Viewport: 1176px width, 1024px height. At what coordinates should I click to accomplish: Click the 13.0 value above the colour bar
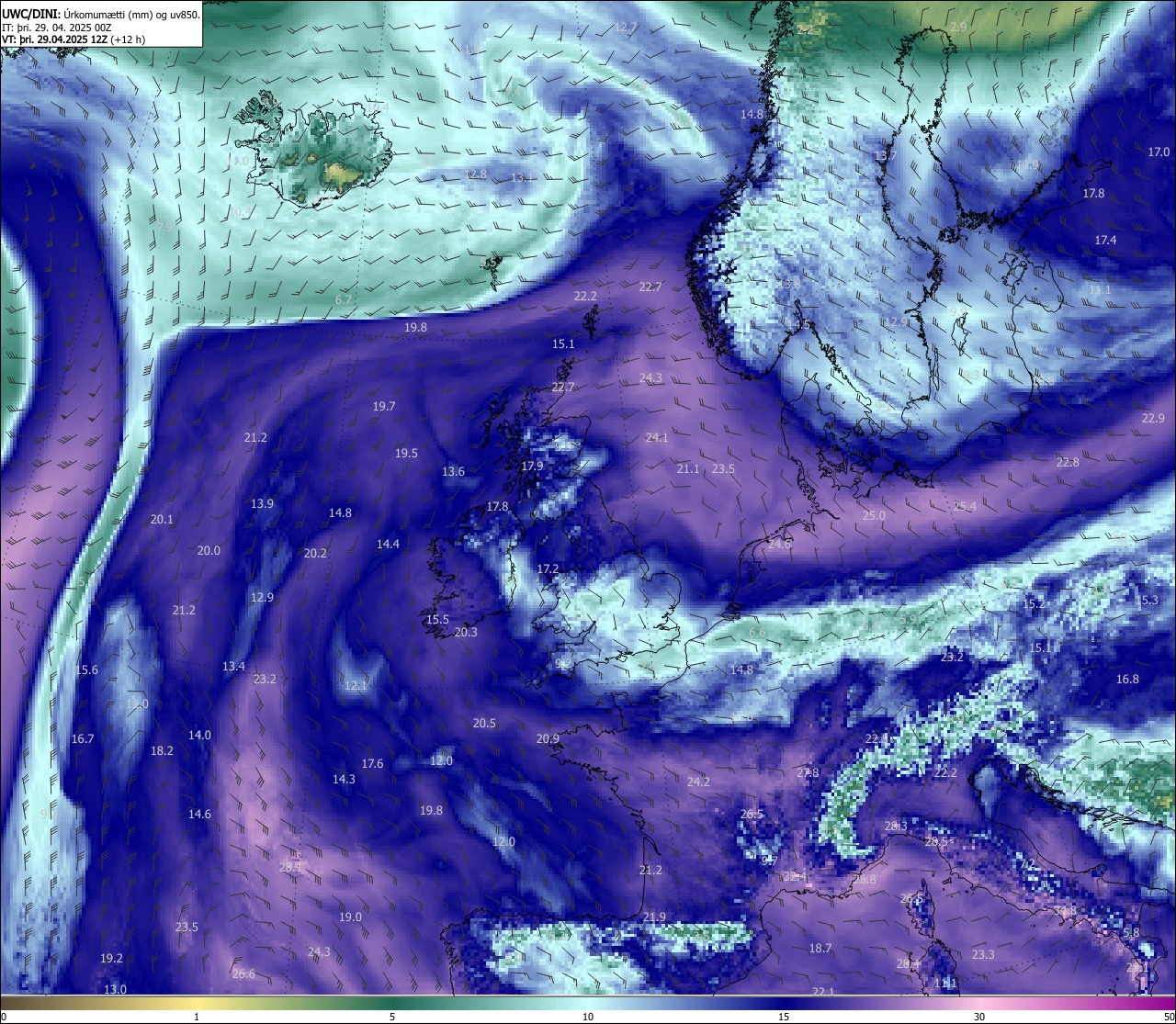point(115,989)
